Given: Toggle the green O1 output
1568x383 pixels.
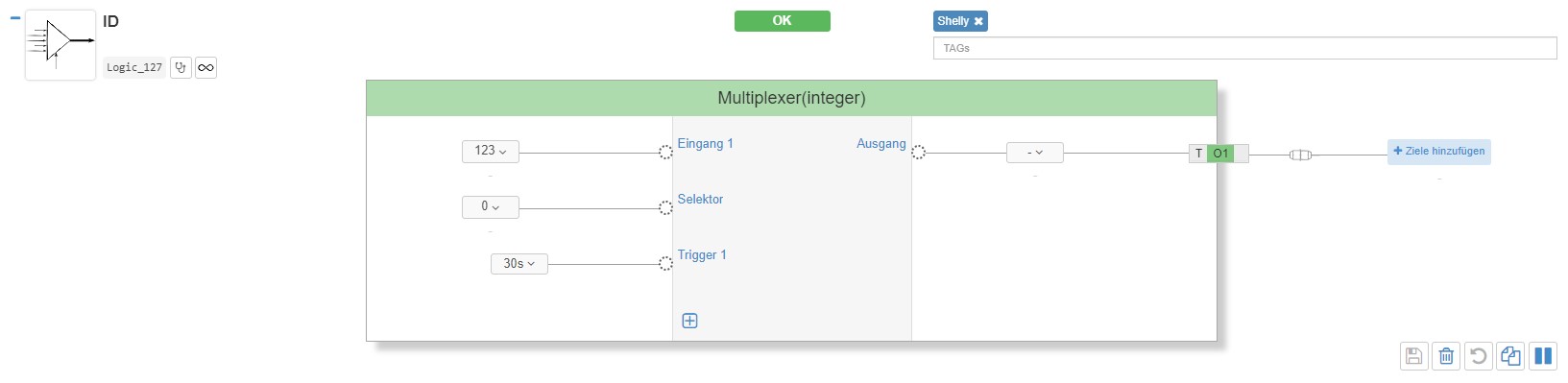Looking at the screenshot, I should pos(1220,154).
